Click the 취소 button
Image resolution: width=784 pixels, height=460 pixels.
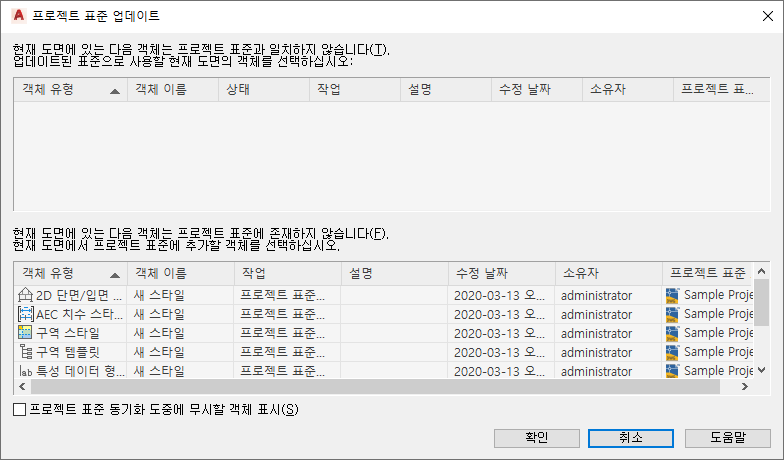click(630, 438)
